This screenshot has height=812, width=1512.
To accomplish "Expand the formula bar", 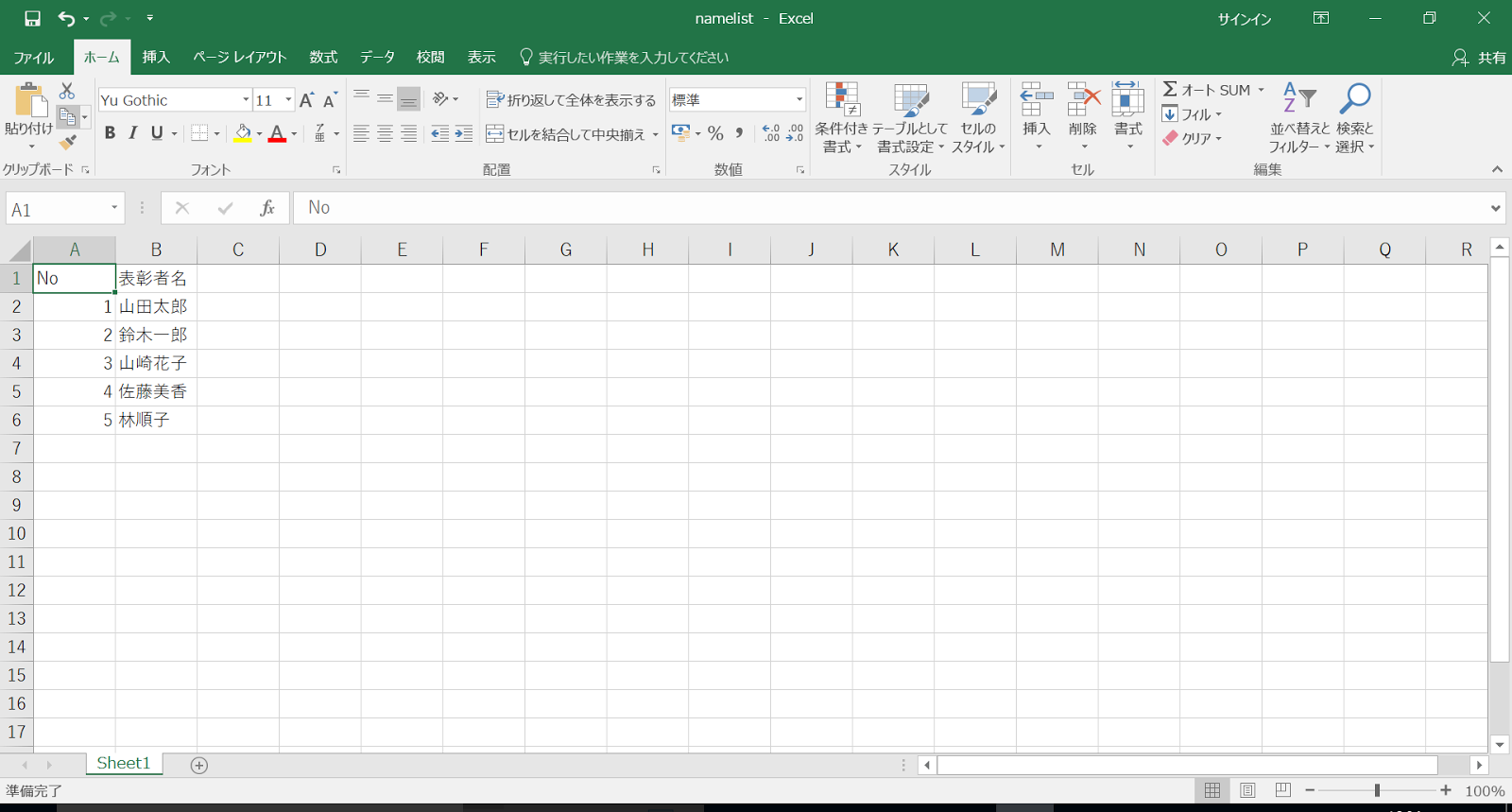I will [x=1495, y=208].
